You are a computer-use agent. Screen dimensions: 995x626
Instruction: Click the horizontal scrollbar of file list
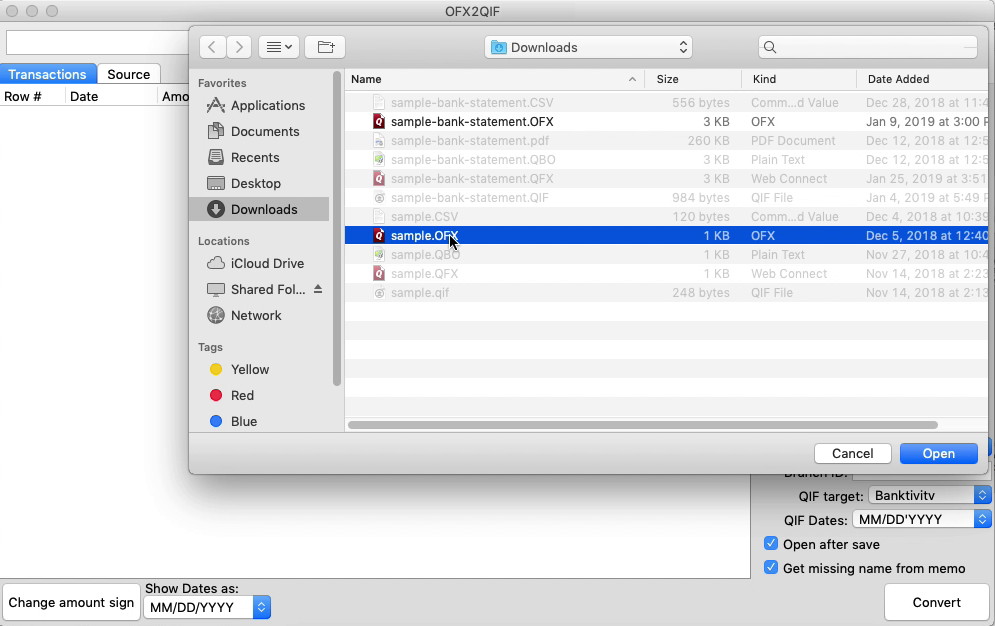click(643, 425)
